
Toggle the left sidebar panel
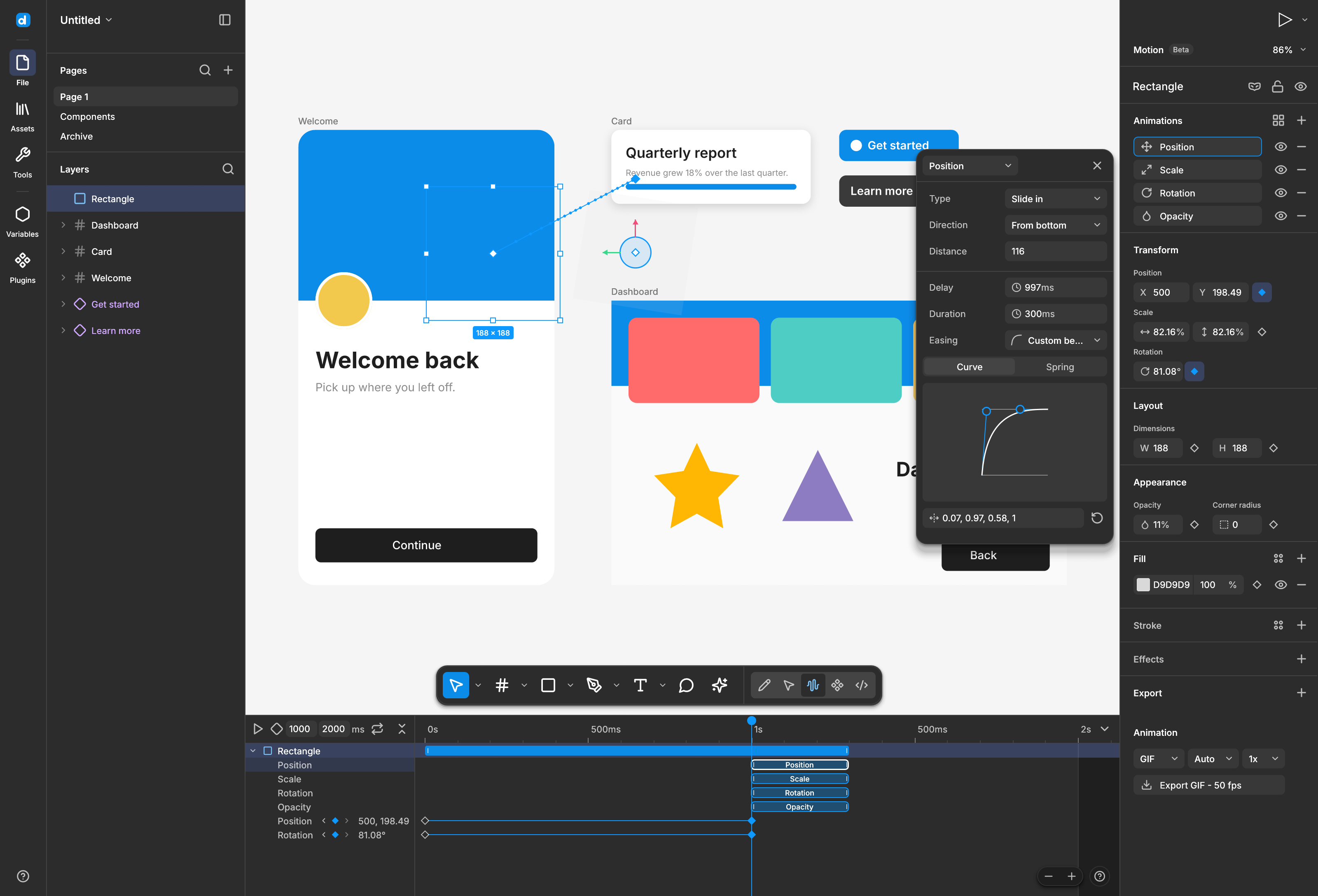pos(224,20)
